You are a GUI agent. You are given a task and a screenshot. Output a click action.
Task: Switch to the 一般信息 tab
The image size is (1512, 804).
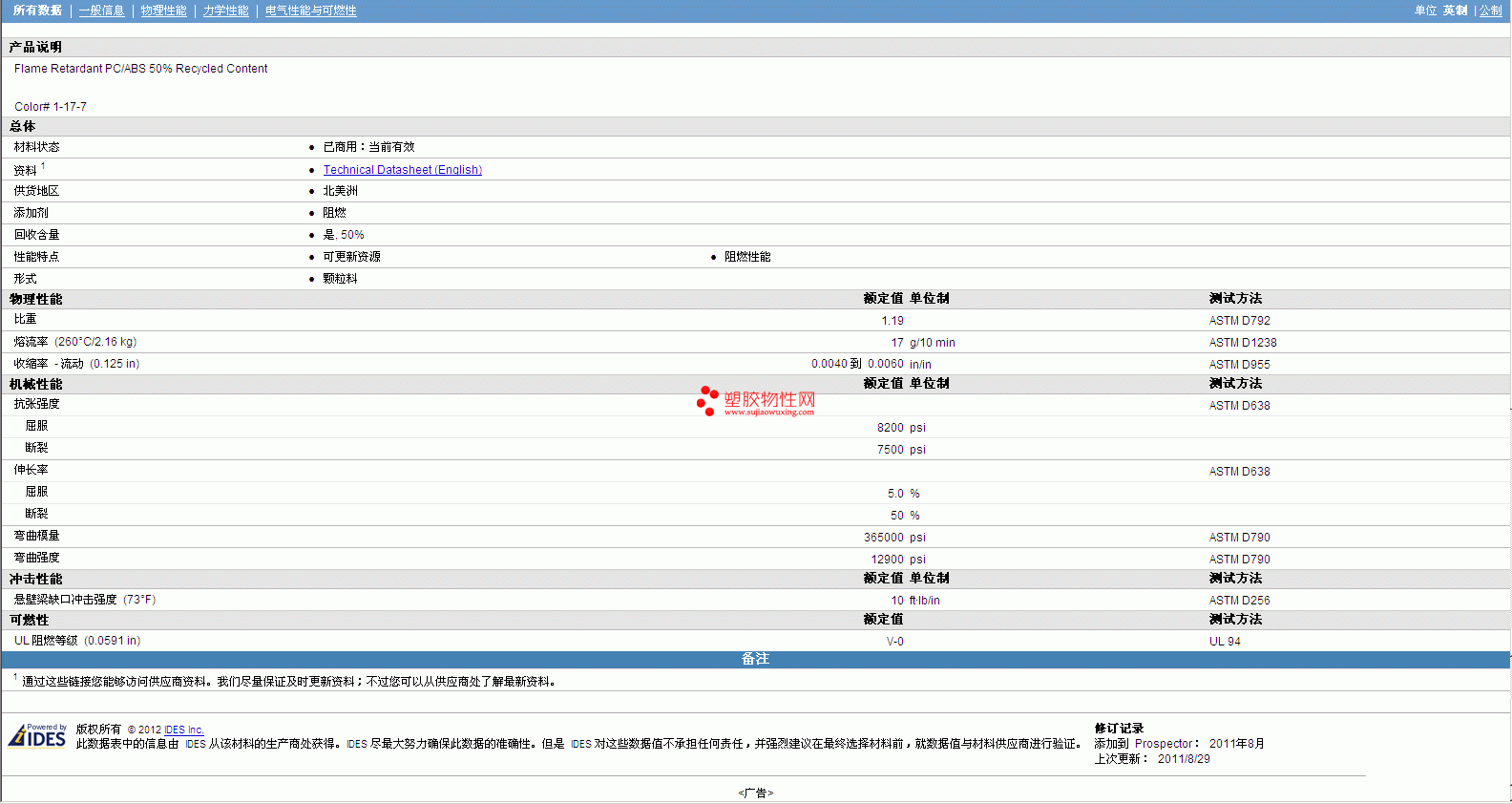click(101, 11)
